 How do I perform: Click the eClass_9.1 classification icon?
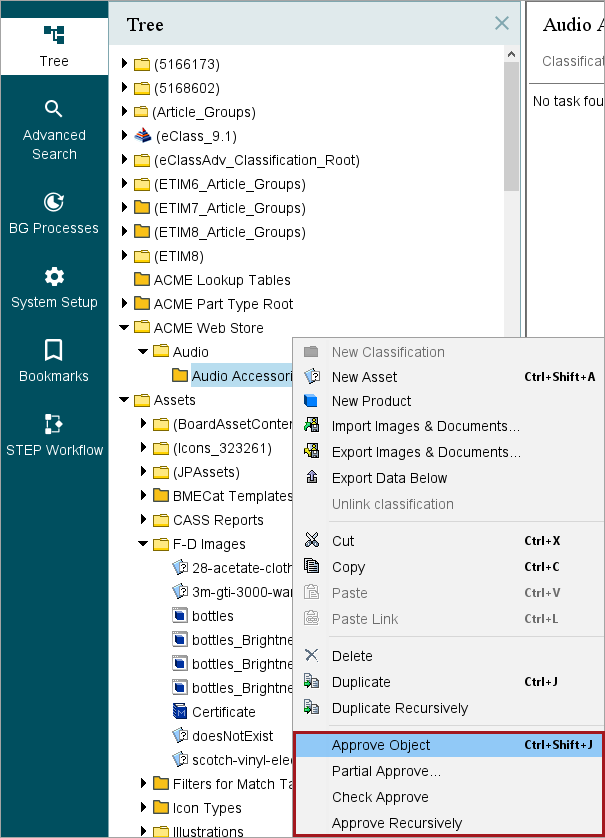142,136
